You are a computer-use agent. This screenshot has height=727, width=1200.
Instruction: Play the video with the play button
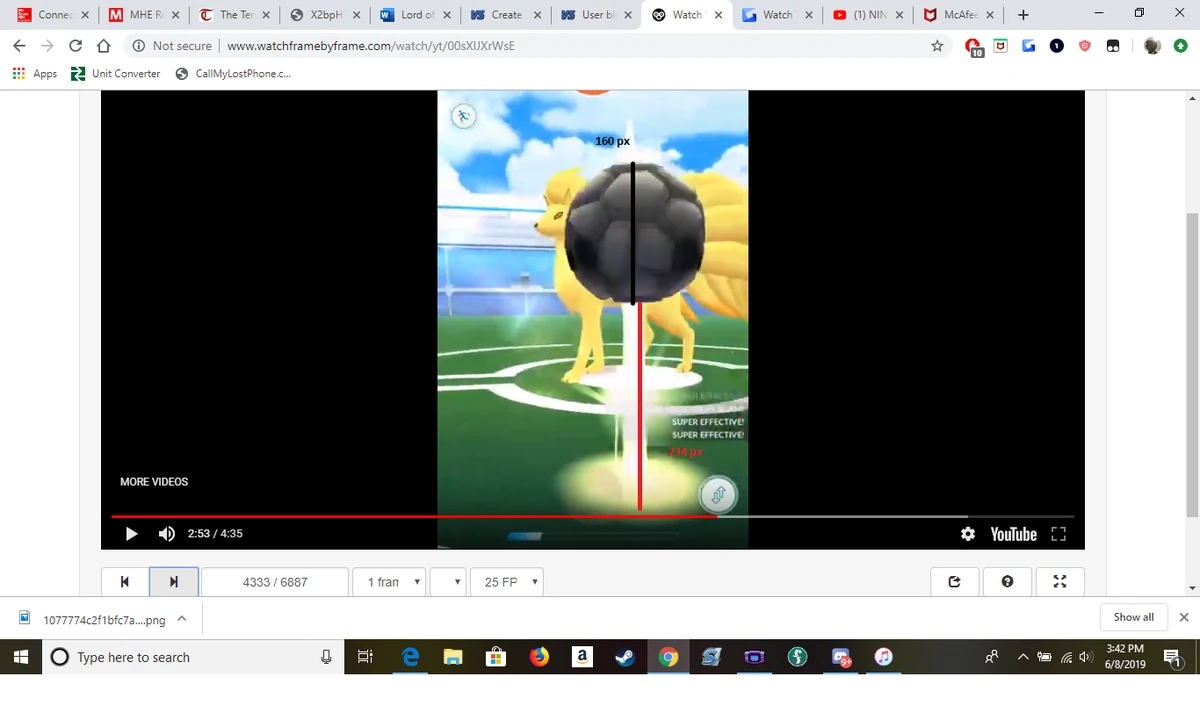131,534
